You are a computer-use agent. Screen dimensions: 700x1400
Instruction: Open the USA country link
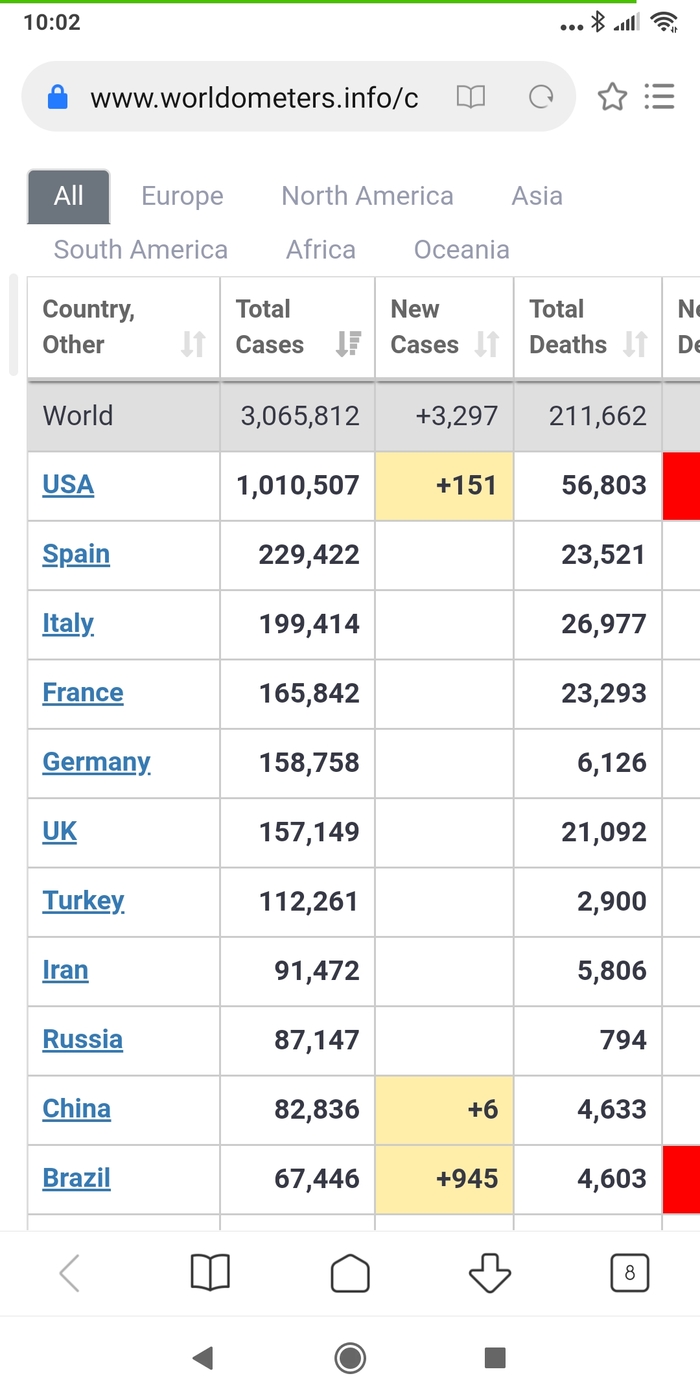(x=68, y=485)
